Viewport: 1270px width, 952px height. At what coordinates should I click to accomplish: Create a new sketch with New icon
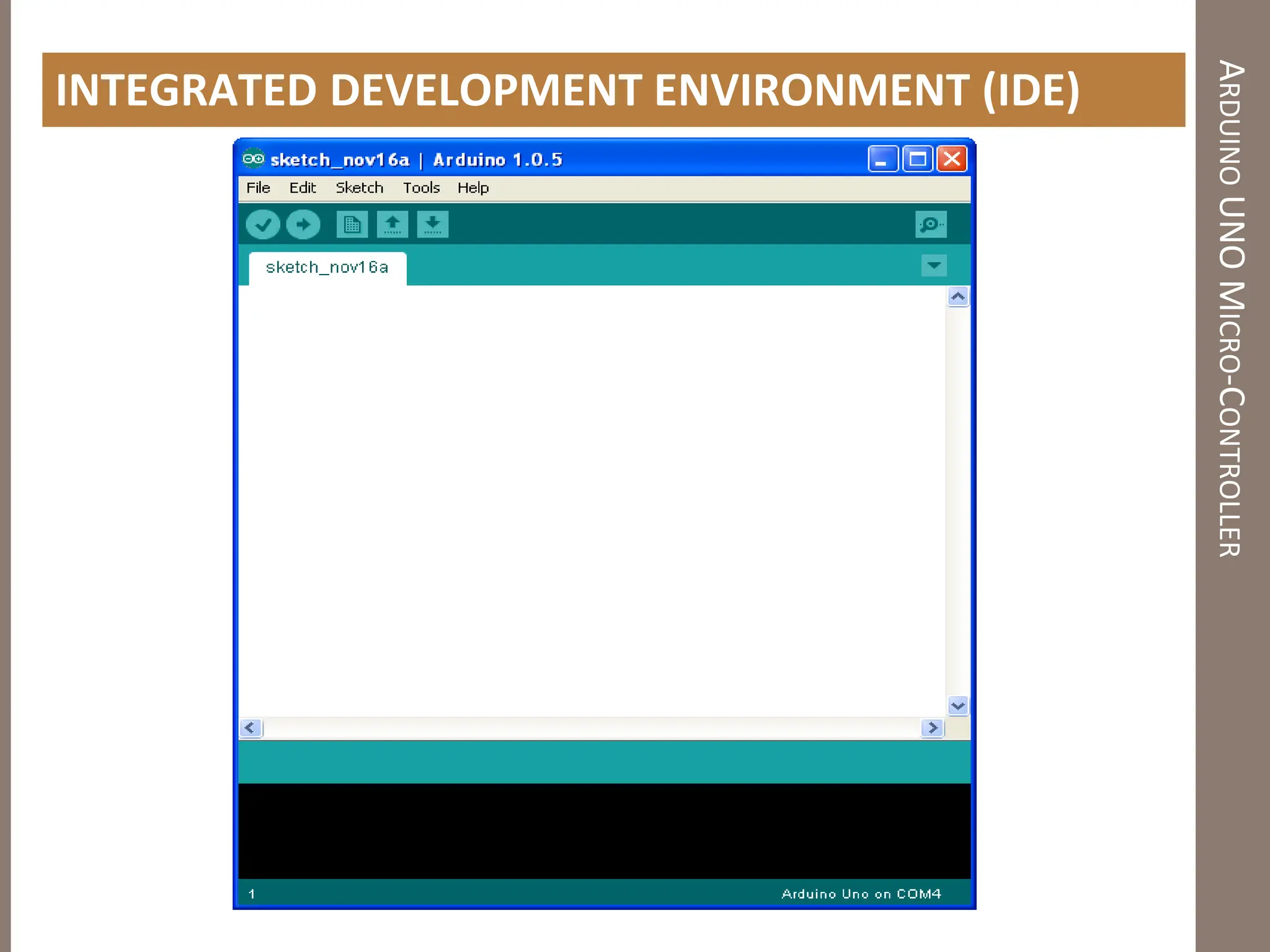point(352,224)
